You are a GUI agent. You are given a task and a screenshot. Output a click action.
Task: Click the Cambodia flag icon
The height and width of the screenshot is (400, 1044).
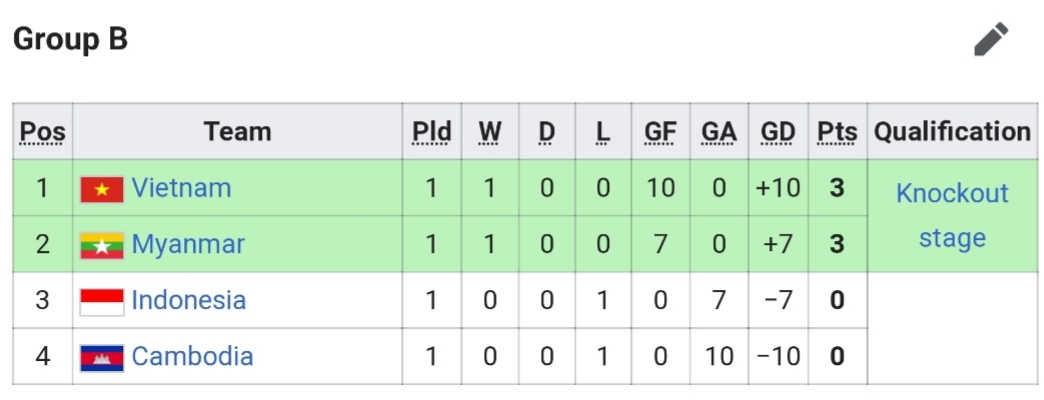[102, 357]
